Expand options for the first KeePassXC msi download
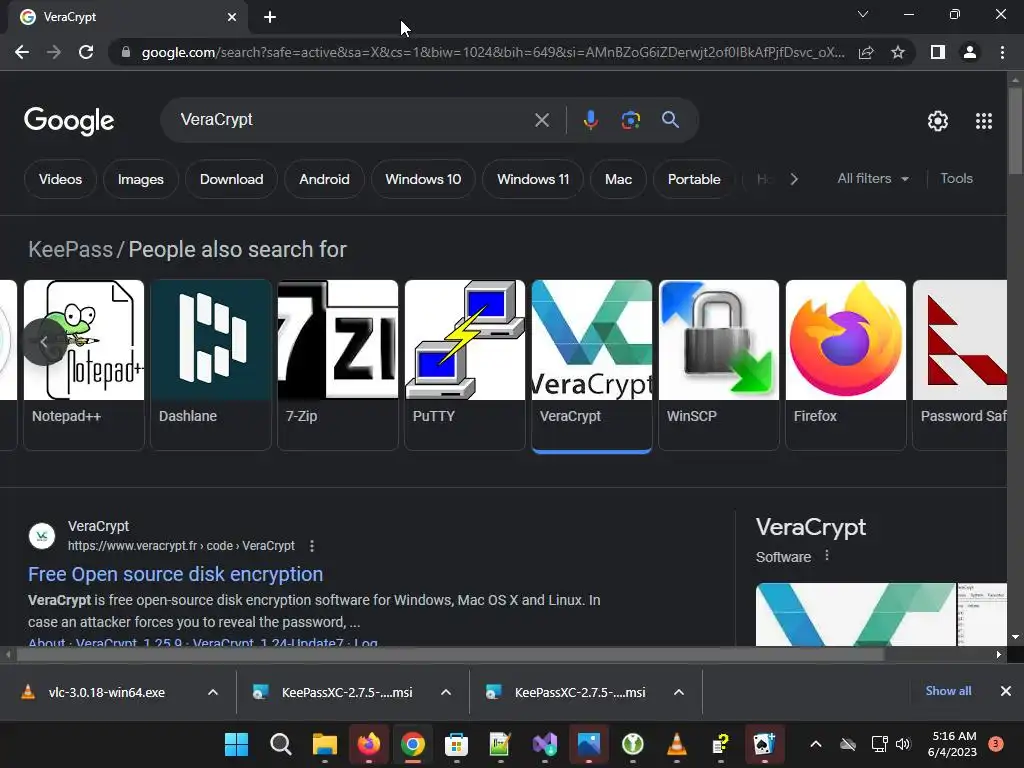 [446, 692]
